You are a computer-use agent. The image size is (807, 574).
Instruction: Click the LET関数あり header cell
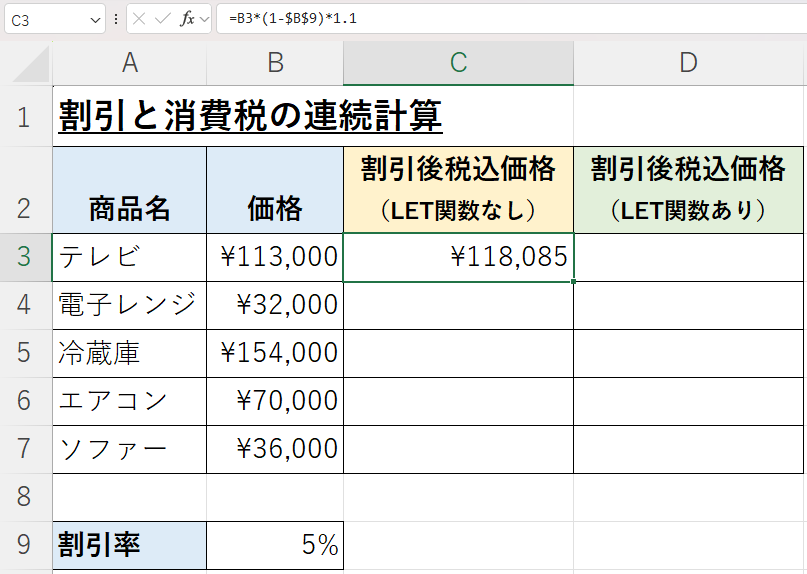(688, 190)
